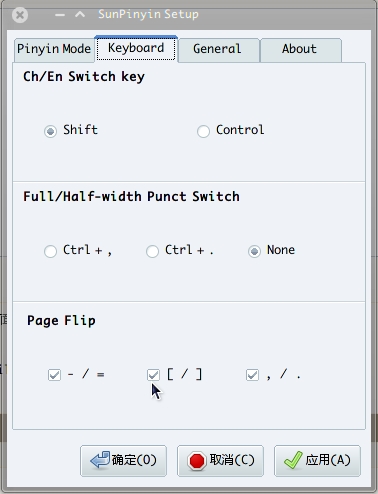This screenshot has width=378, height=494.
Task: Select the Keyboard tab
Action: pyautogui.click(x=136, y=49)
